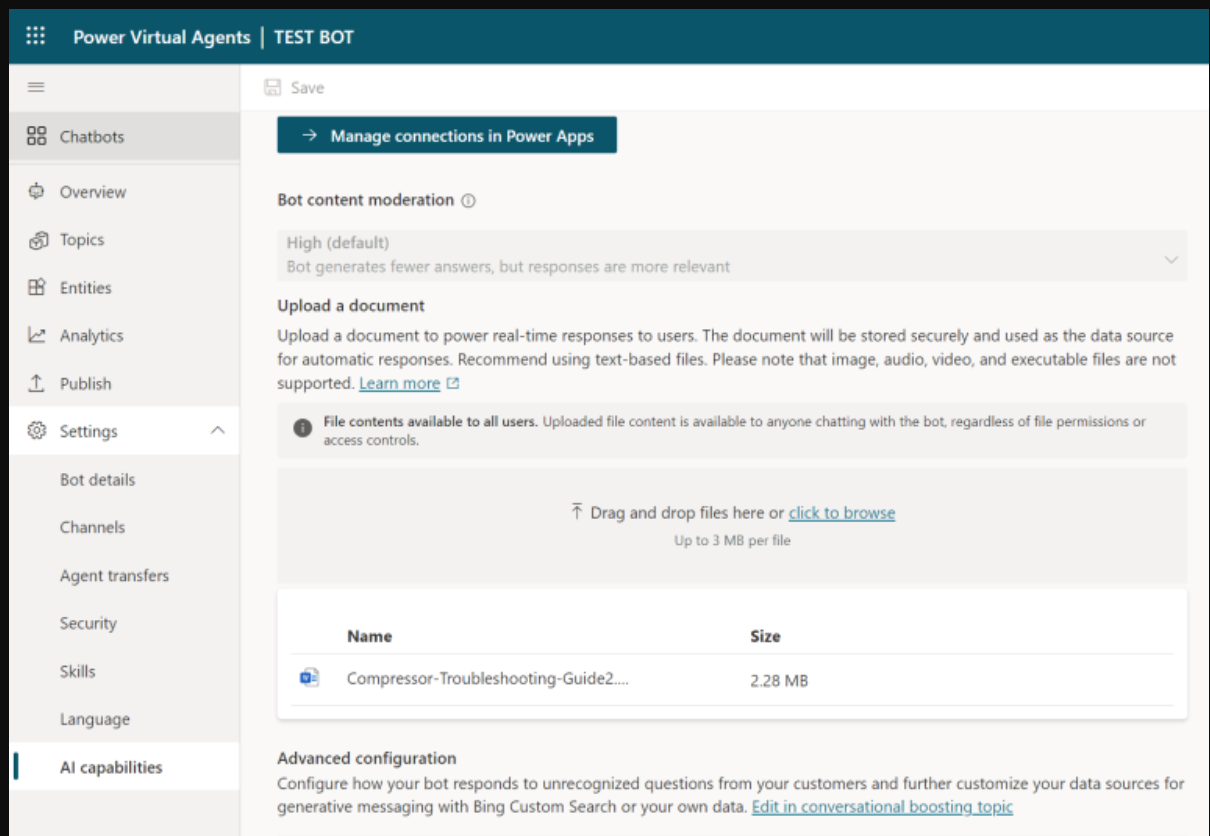The image size is (1210, 836).
Task: Click the Entities icon in sidebar
Action: (x=37, y=287)
